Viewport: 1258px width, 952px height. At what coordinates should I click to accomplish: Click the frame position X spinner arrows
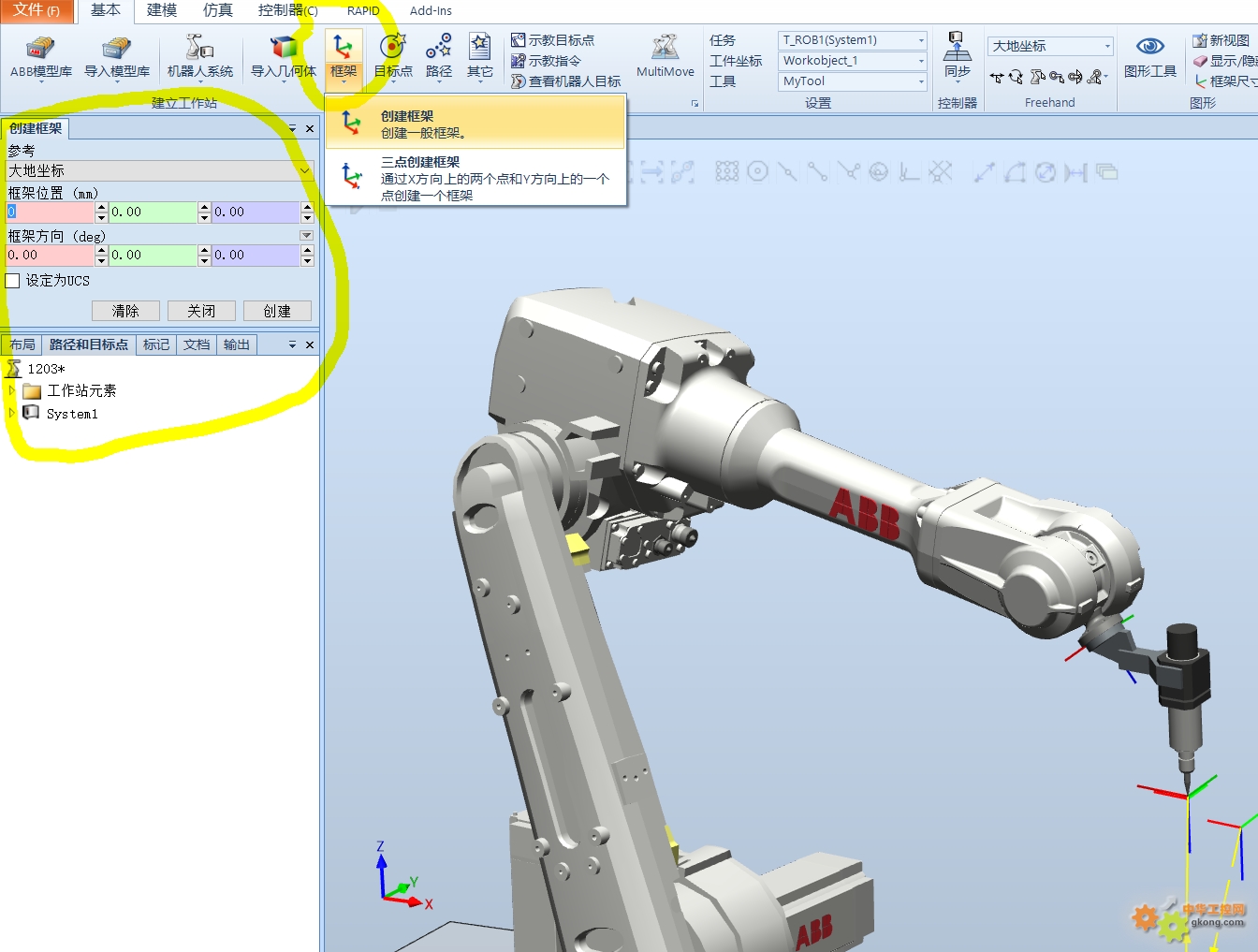point(102,212)
